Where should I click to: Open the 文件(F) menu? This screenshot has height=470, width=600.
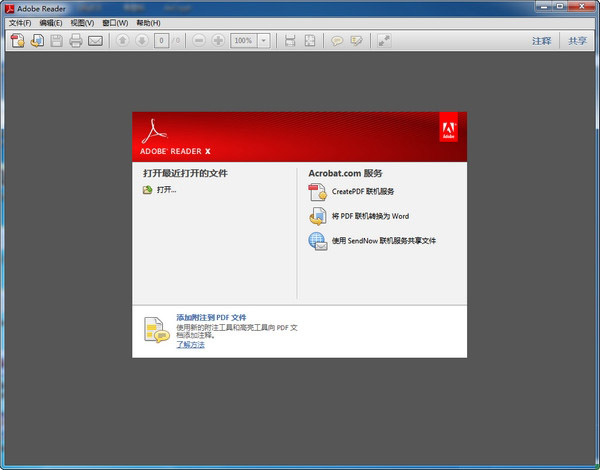pyautogui.click(x=20, y=22)
